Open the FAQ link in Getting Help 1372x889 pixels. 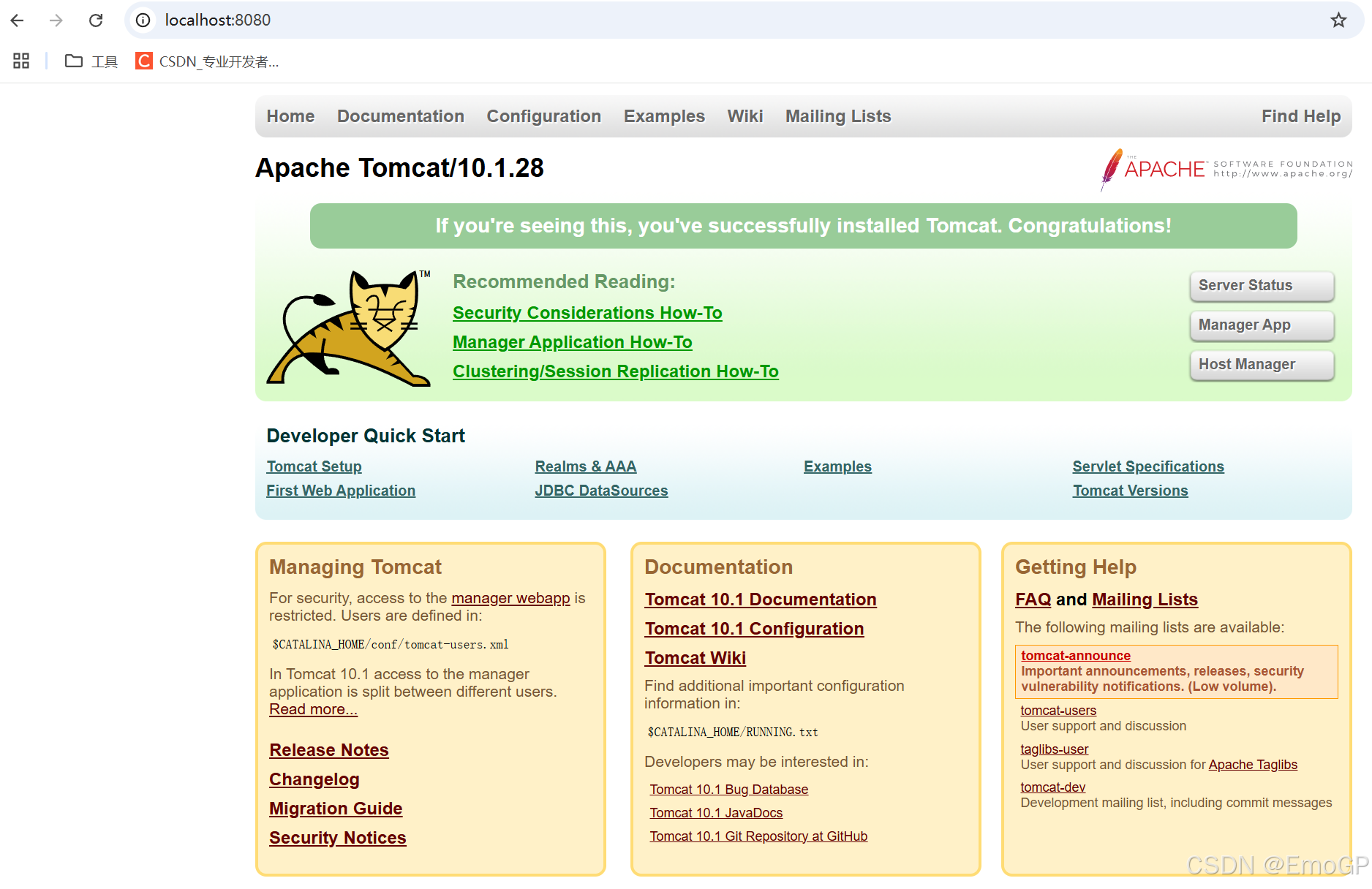1033,599
